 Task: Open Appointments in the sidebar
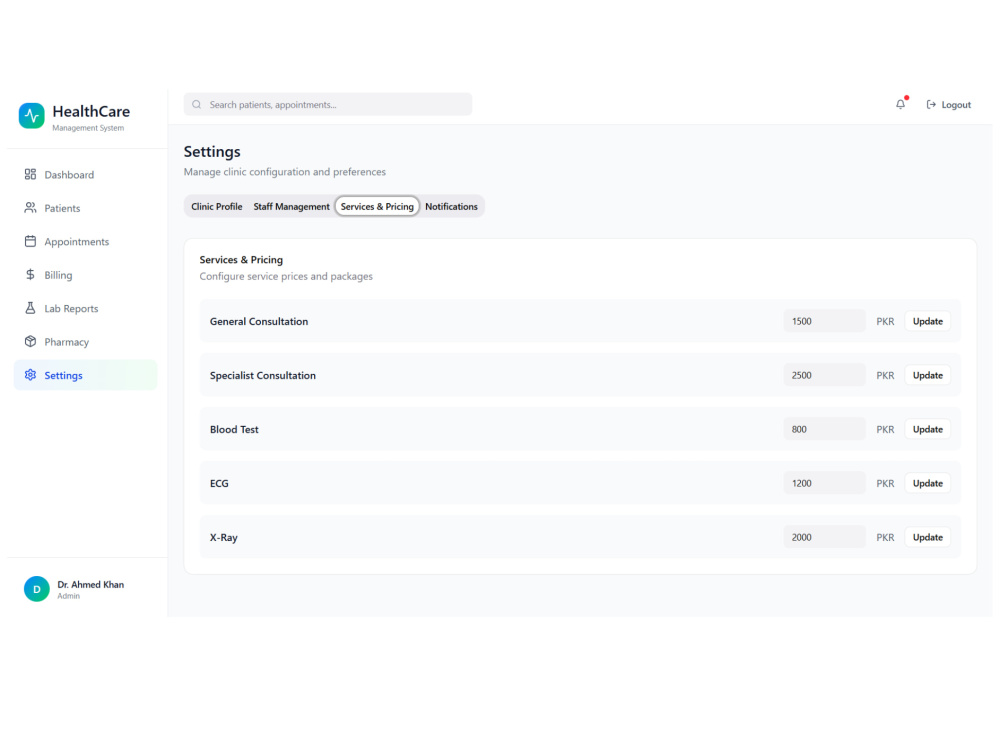pyautogui.click(x=85, y=242)
